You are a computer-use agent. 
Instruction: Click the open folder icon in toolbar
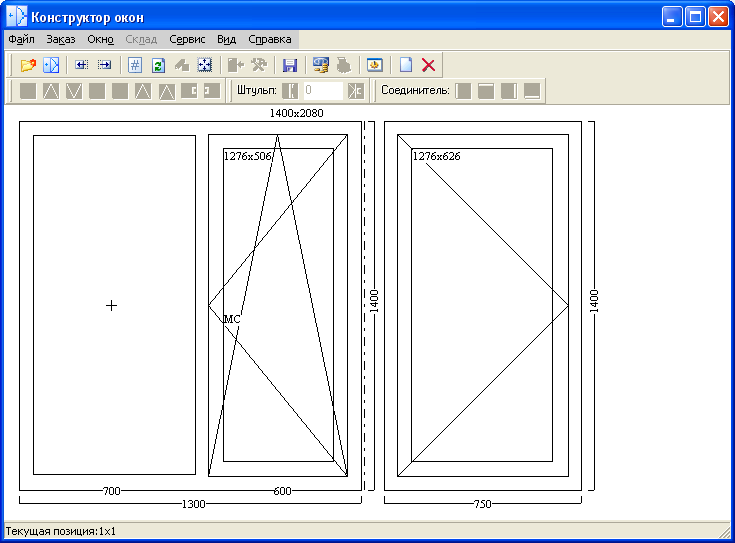click(29, 65)
